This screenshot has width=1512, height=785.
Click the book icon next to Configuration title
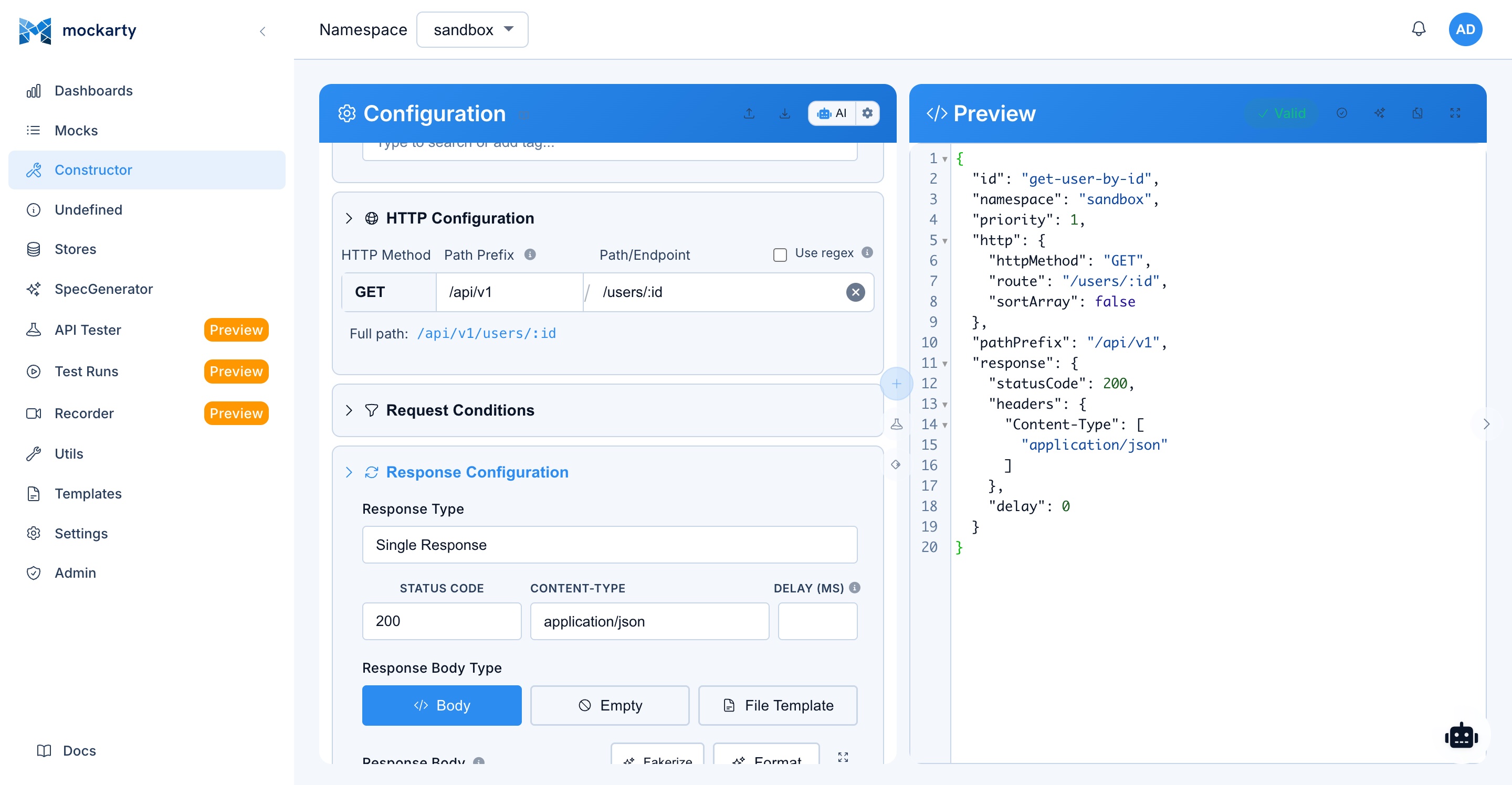click(x=524, y=115)
